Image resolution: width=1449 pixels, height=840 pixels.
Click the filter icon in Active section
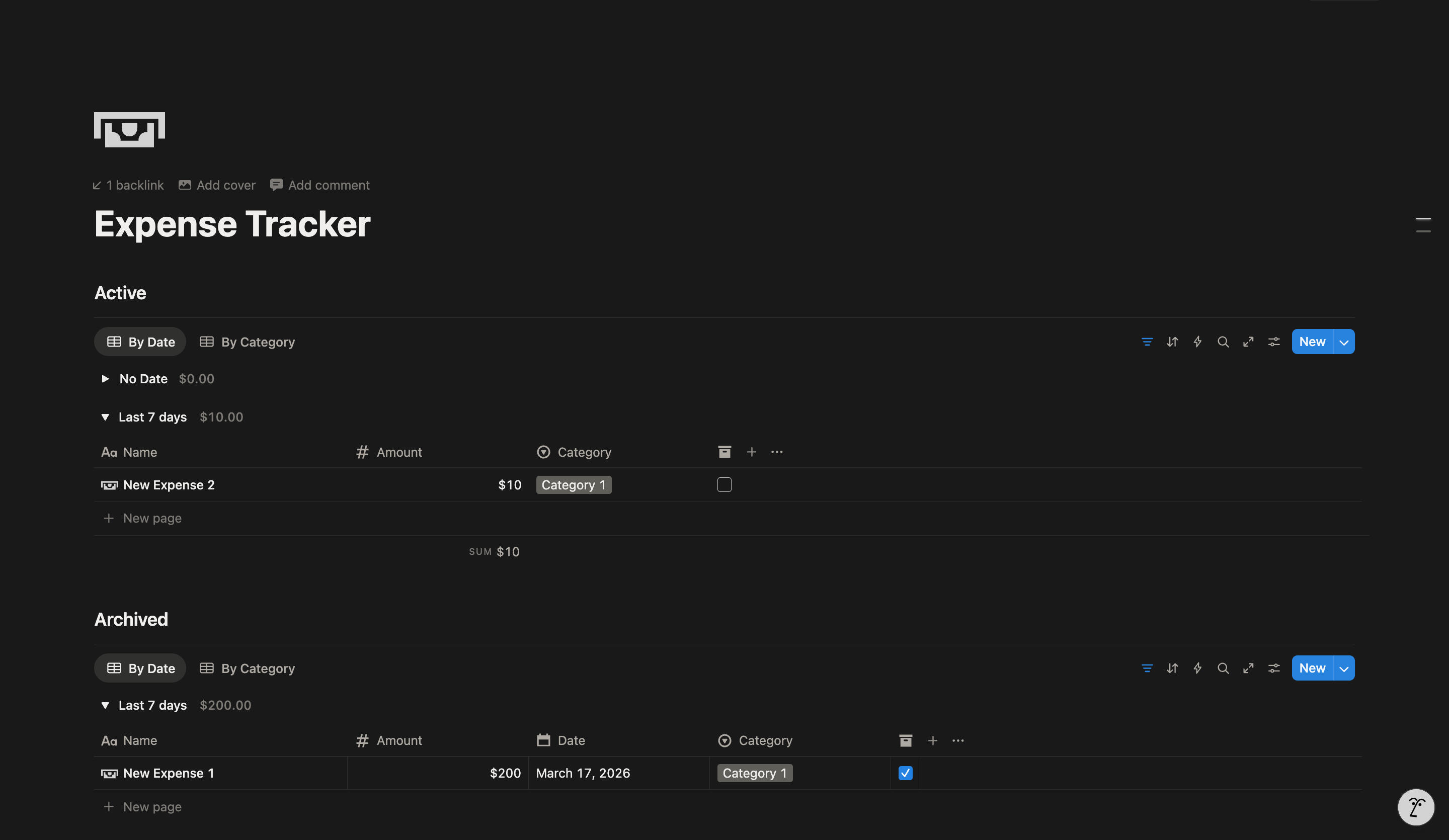1147,342
